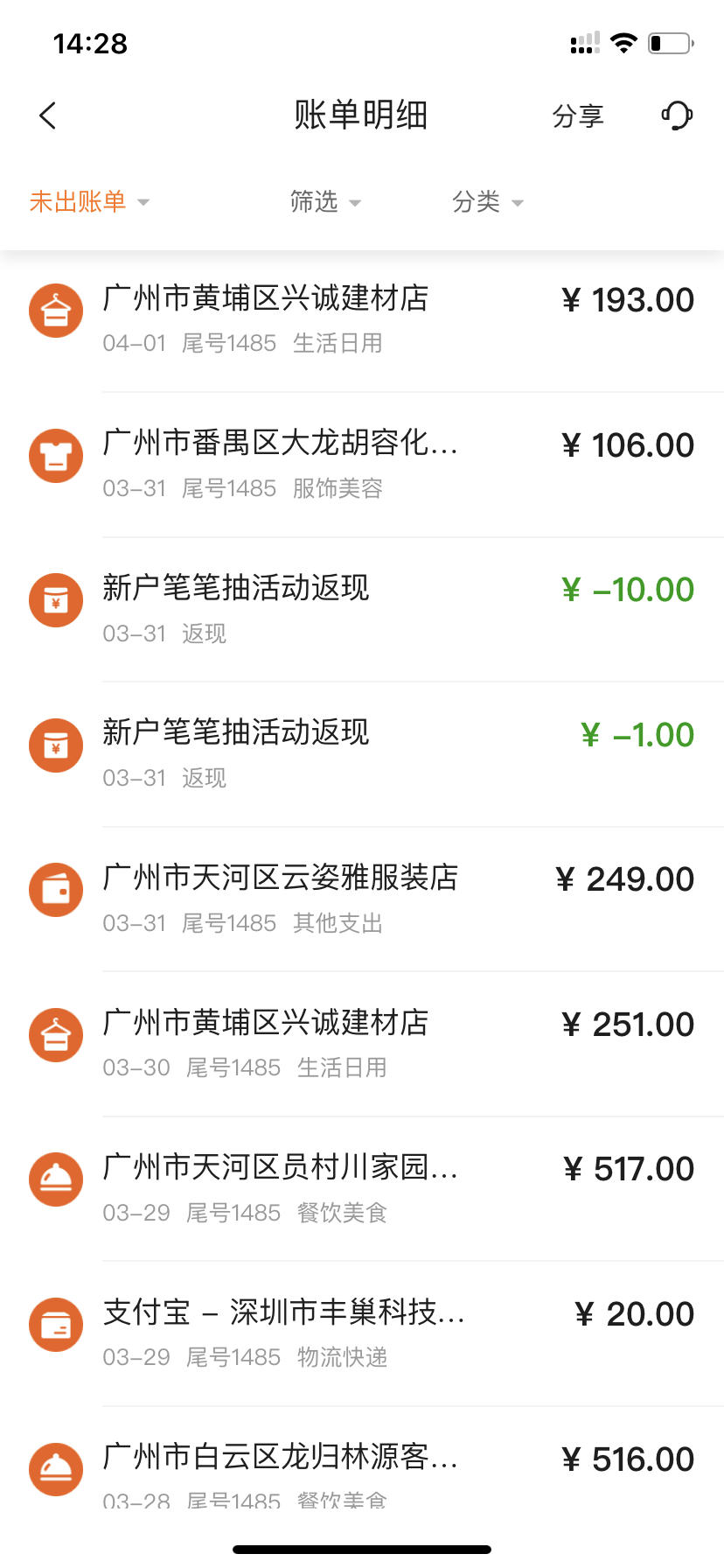Tap hanger icon beside 04-01 兴诚建材店 entry
Image resolution: width=724 pixels, height=1568 pixels.
tap(56, 311)
